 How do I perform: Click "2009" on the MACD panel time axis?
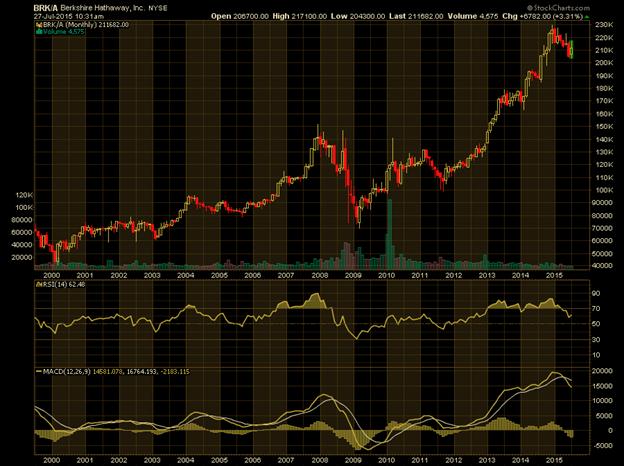[353, 460]
